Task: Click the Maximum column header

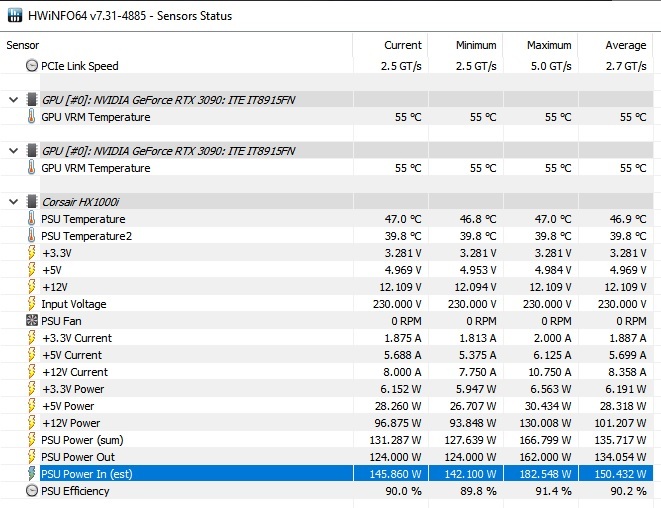Action: (x=549, y=45)
